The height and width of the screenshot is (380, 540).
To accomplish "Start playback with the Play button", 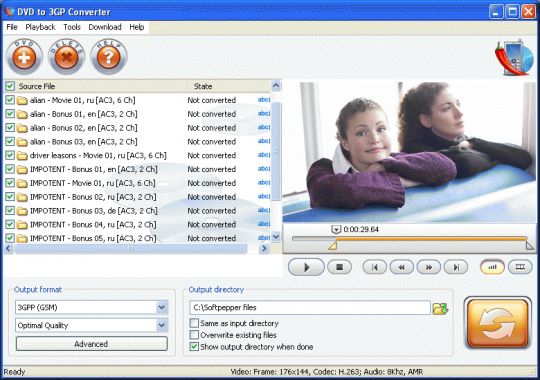I will pyautogui.click(x=306, y=267).
